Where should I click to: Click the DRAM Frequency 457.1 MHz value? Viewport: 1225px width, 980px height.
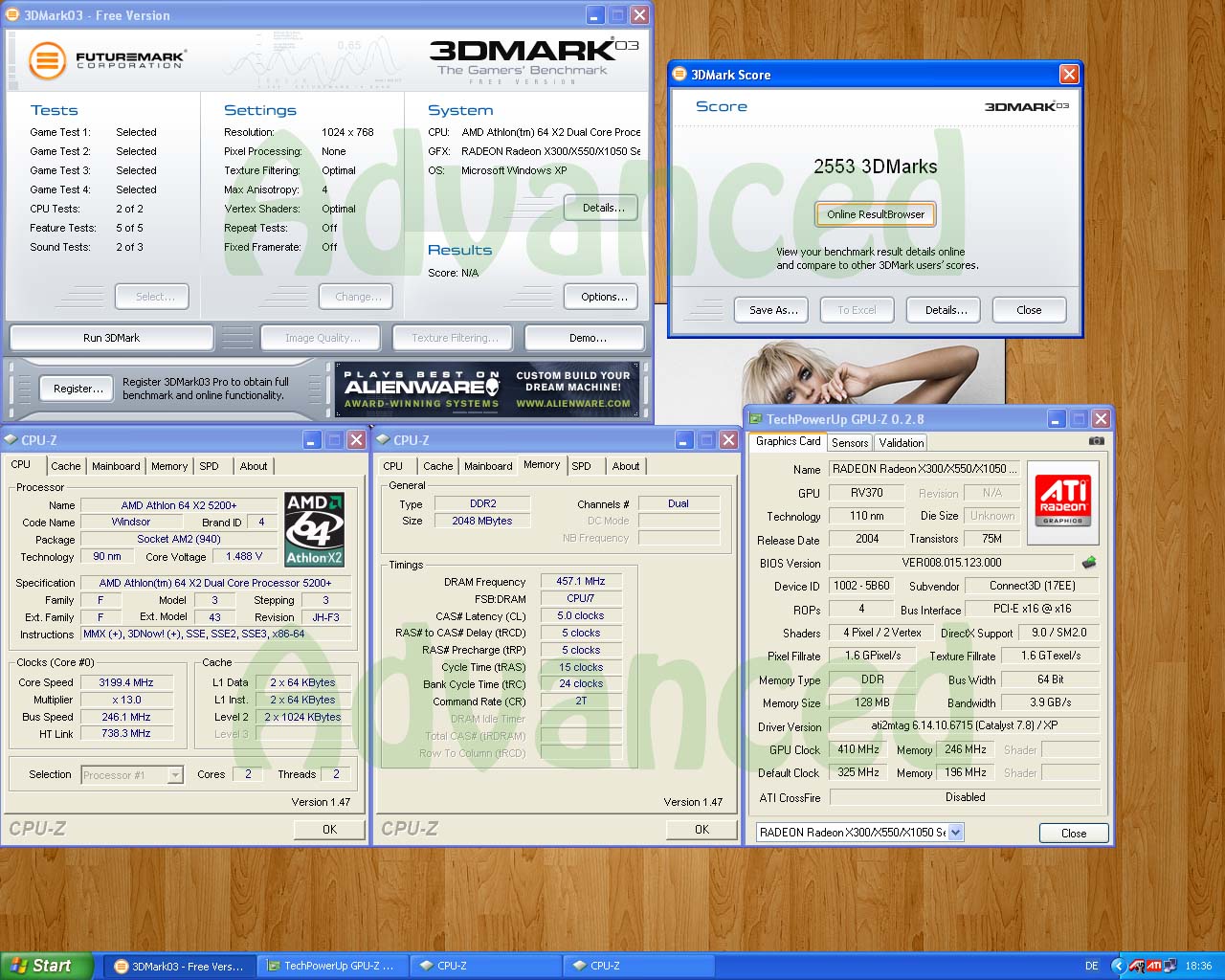(x=581, y=581)
